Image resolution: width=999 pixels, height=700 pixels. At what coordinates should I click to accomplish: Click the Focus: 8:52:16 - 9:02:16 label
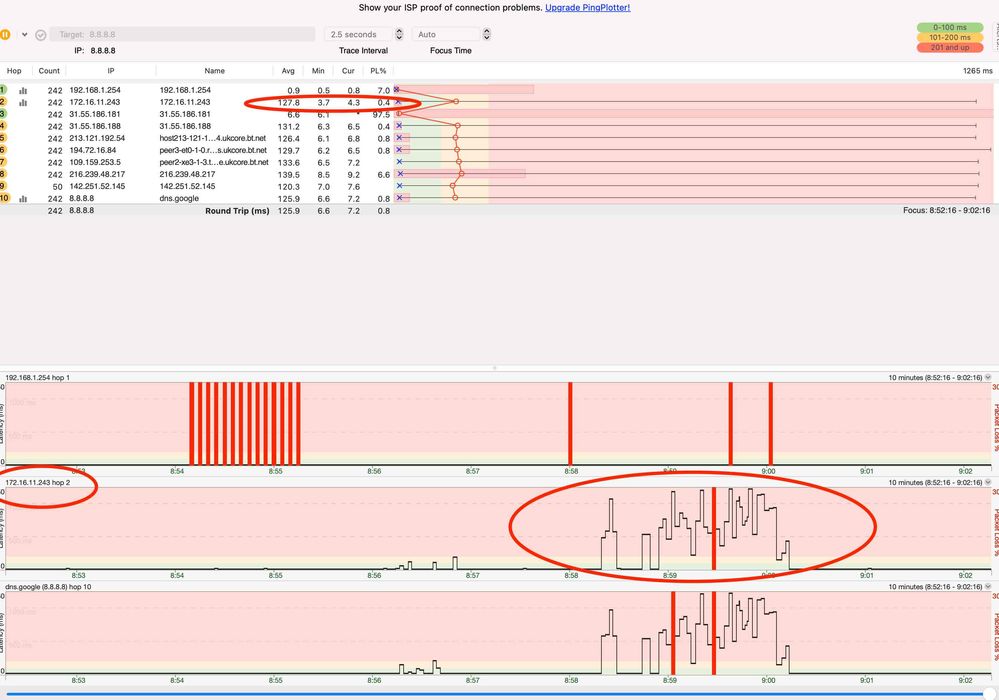(x=946, y=210)
